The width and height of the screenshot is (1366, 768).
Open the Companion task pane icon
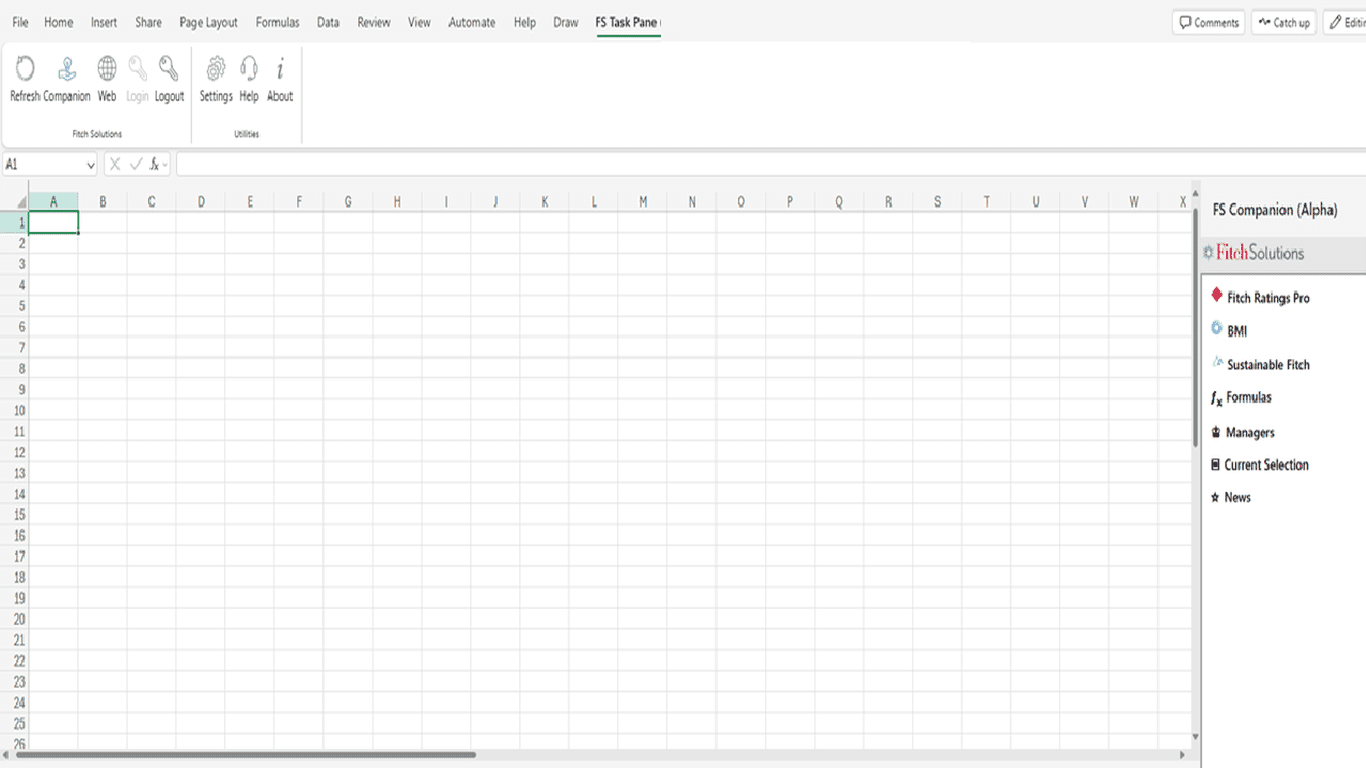(x=67, y=69)
